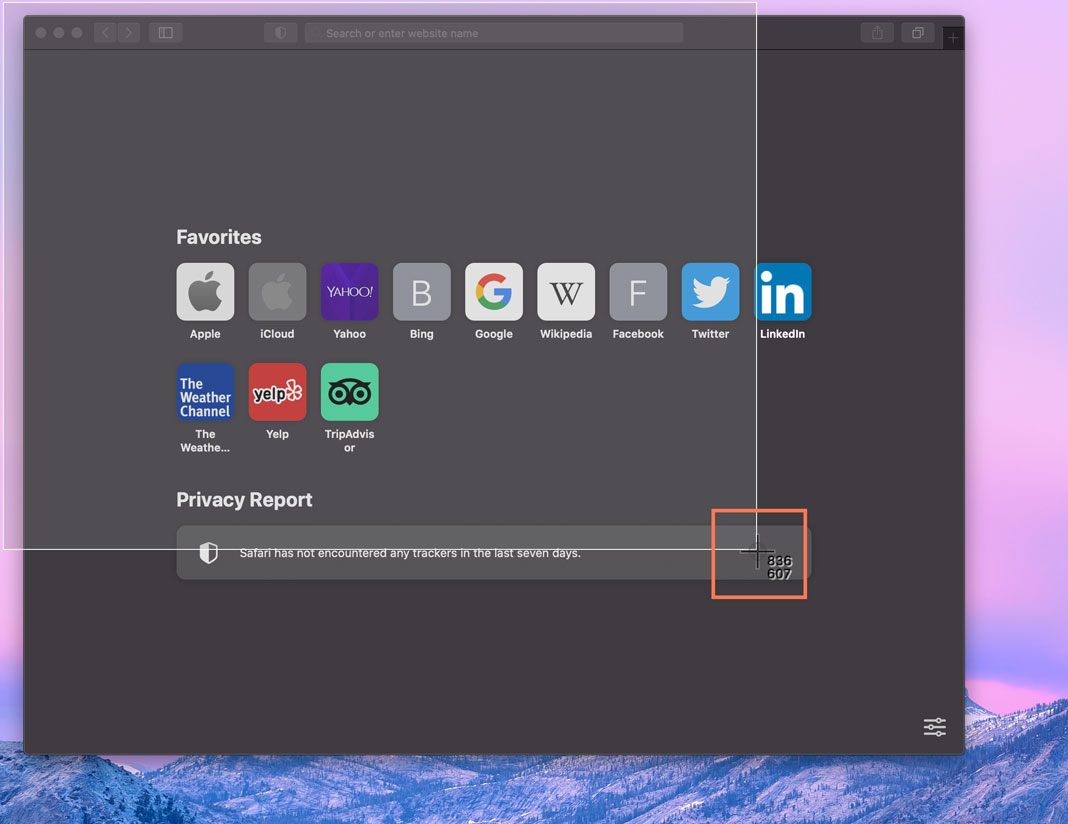Open the Bing favorite
Image resolution: width=1068 pixels, height=824 pixels.
(421, 291)
